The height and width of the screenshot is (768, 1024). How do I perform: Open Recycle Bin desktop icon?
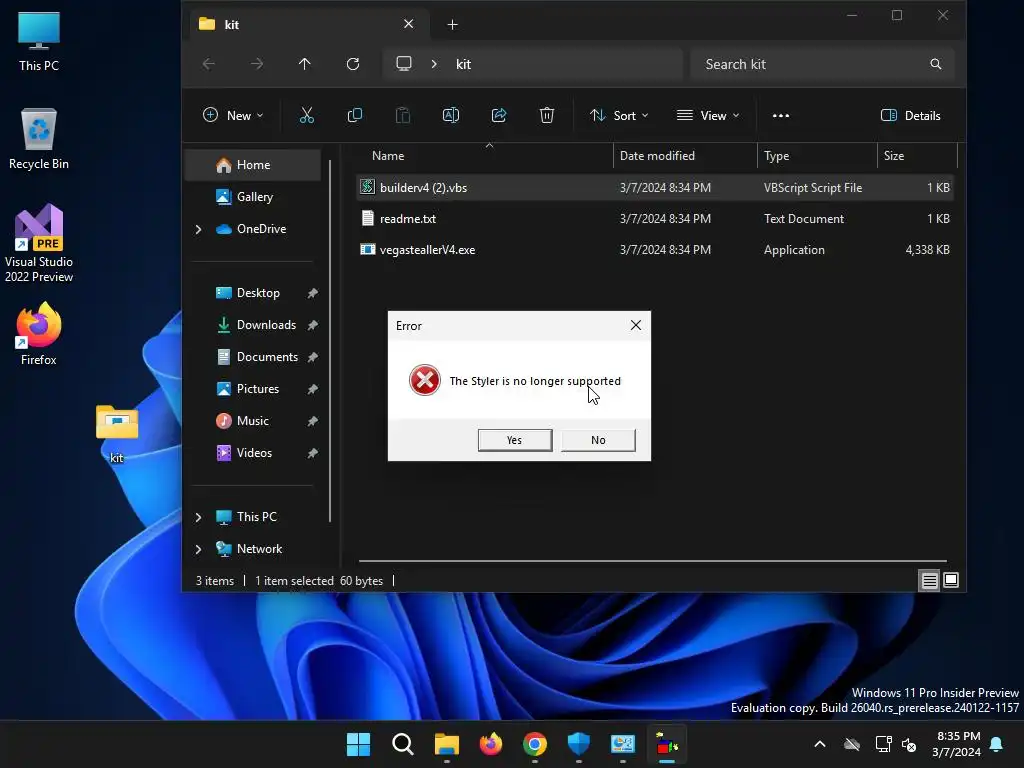(x=39, y=139)
